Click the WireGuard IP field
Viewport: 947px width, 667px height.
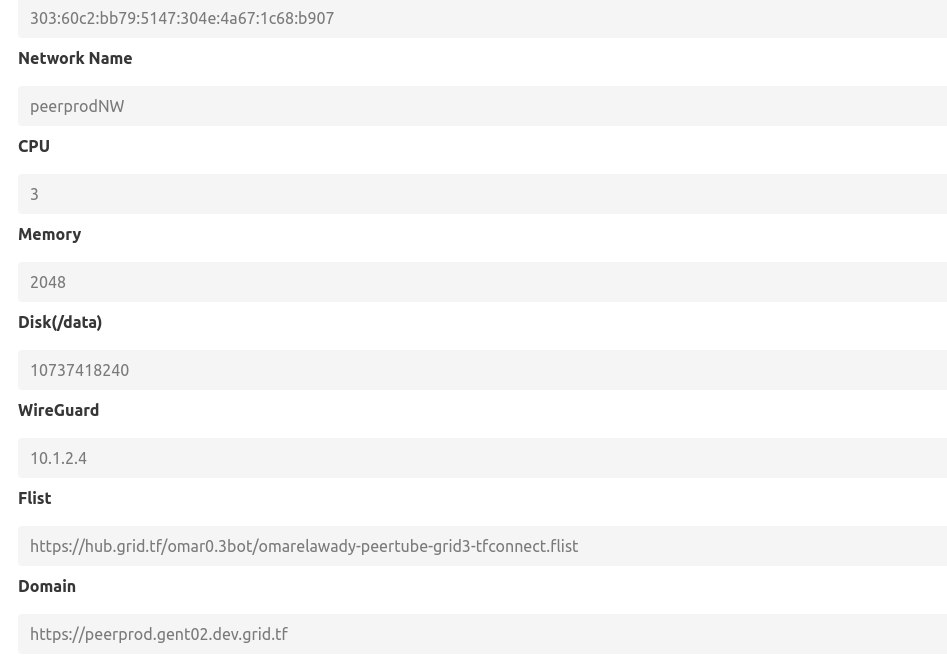click(x=483, y=457)
